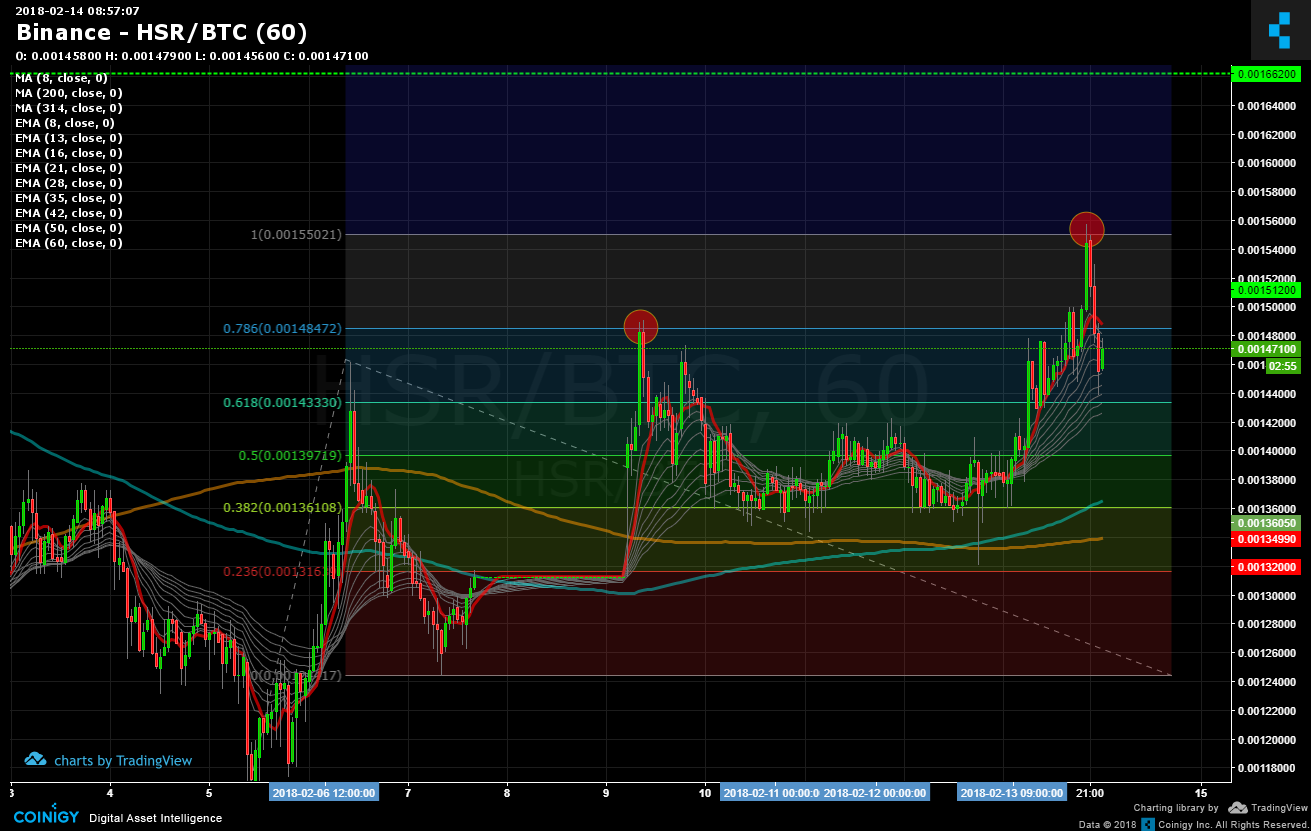Click the red price tag 0.00134990
This screenshot has width=1311, height=831.
coord(1266,539)
